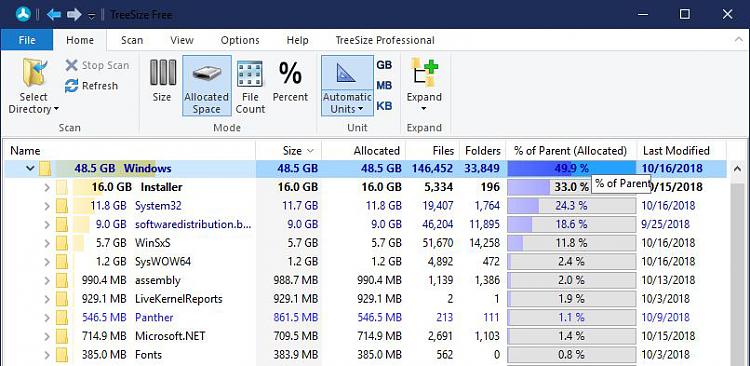Click the scrollbar up arrow

coord(738,168)
